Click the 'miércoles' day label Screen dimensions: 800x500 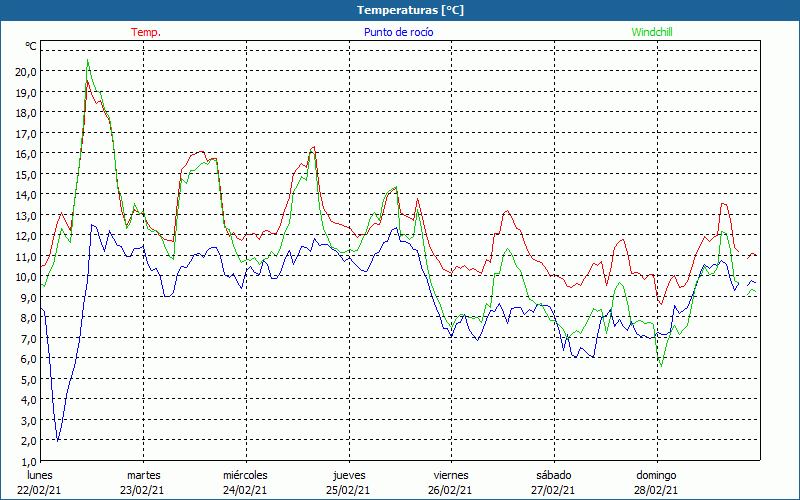pos(245,475)
